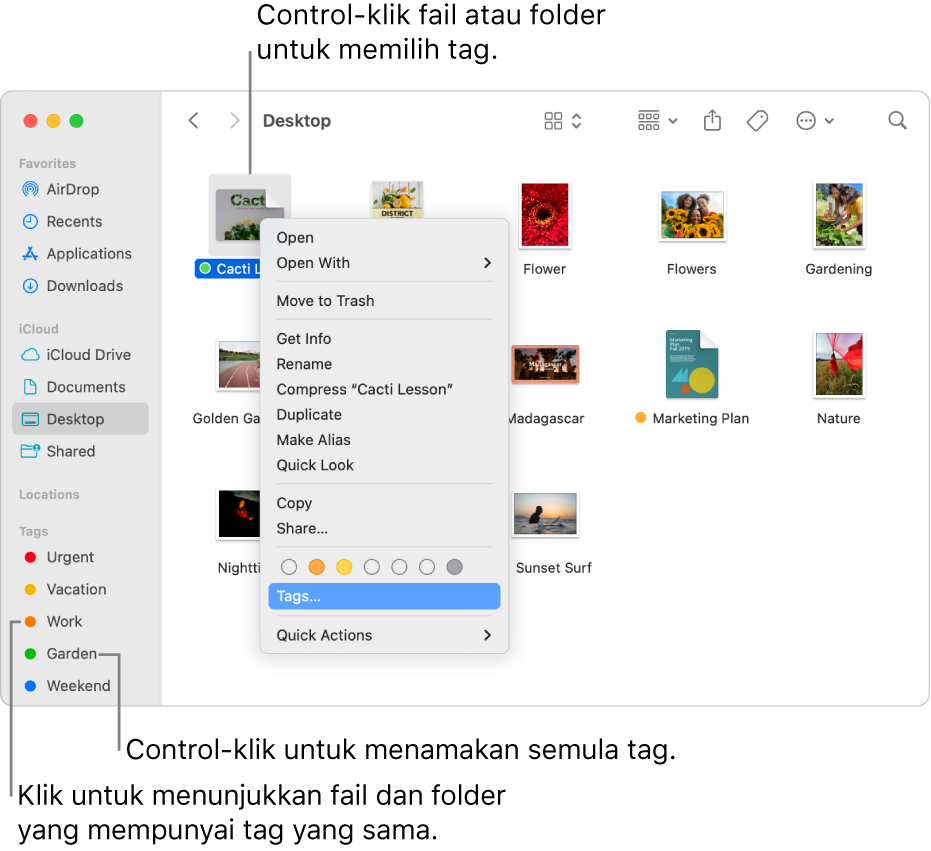Choose Copy in the context menu

pos(384,503)
